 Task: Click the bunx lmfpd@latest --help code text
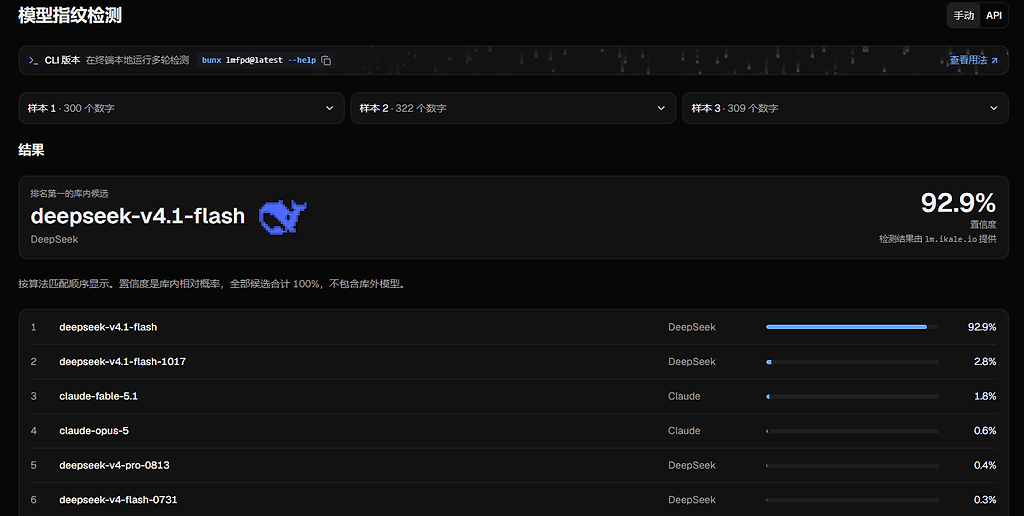click(x=259, y=60)
